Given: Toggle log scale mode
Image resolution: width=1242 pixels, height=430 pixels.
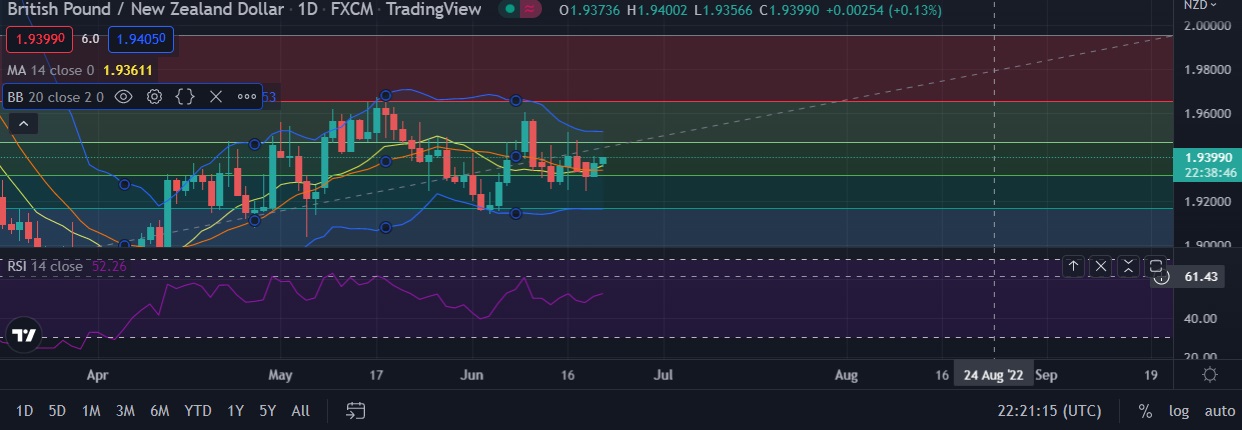Looking at the screenshot, I should 1179,411.
